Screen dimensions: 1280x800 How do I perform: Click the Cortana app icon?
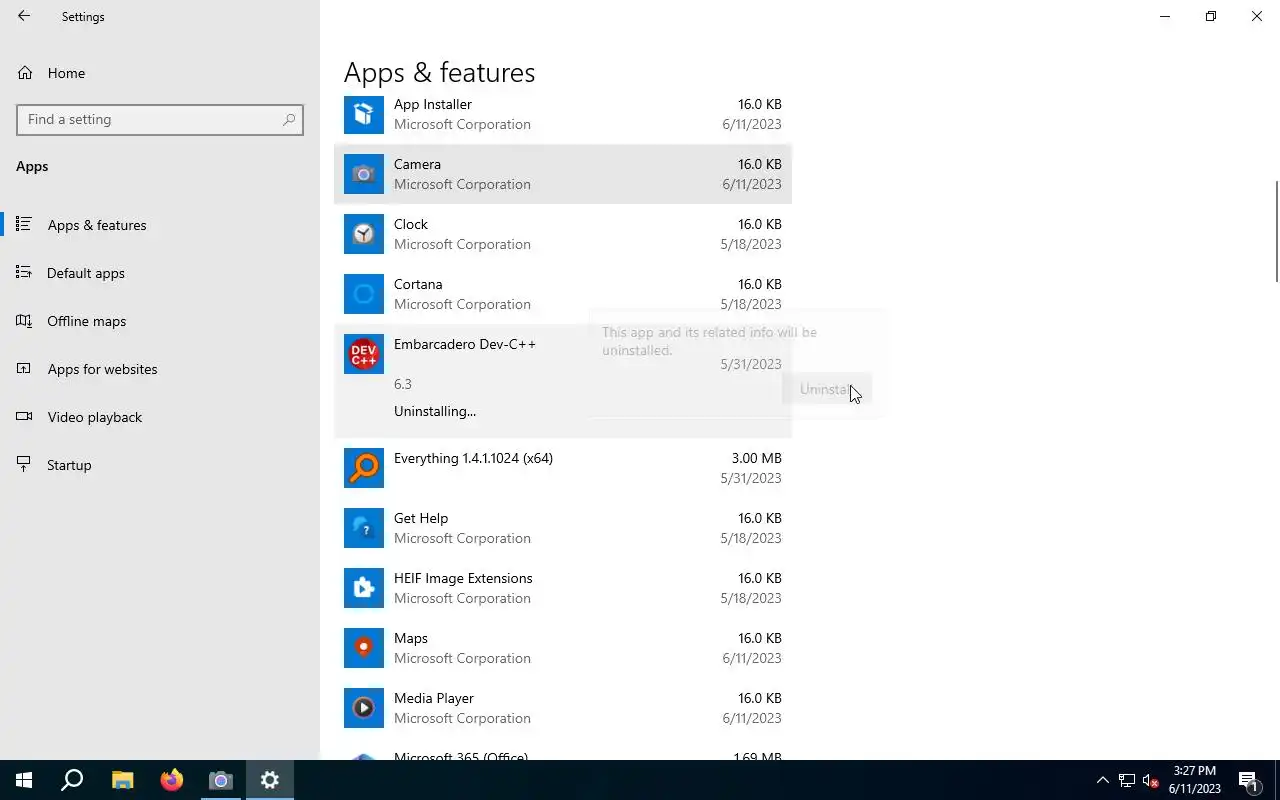pos(364,294)
